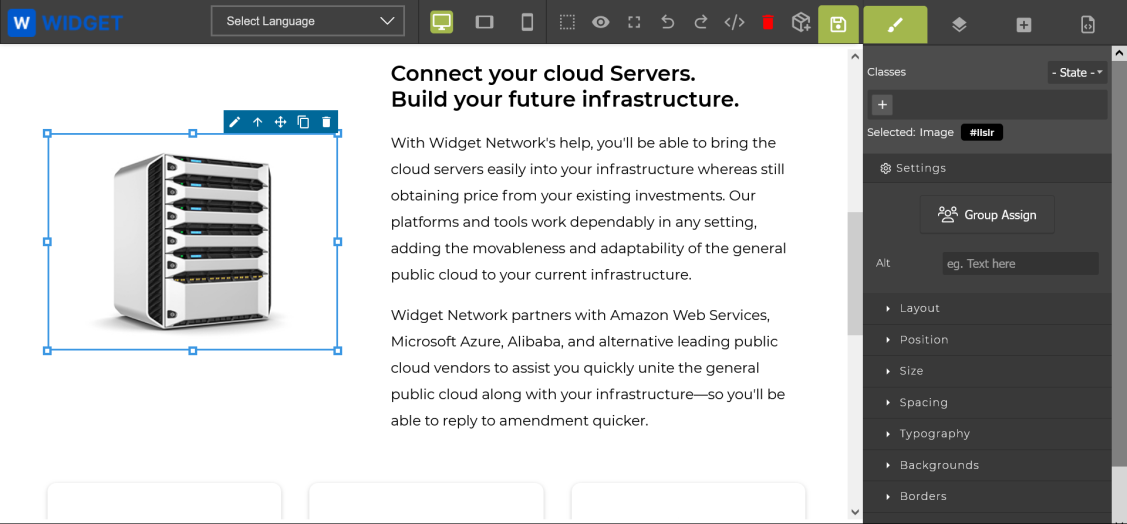This screenshot has width=1127, height=524.
Task: Open the view code icon
Action: click(x=734, y=22)
